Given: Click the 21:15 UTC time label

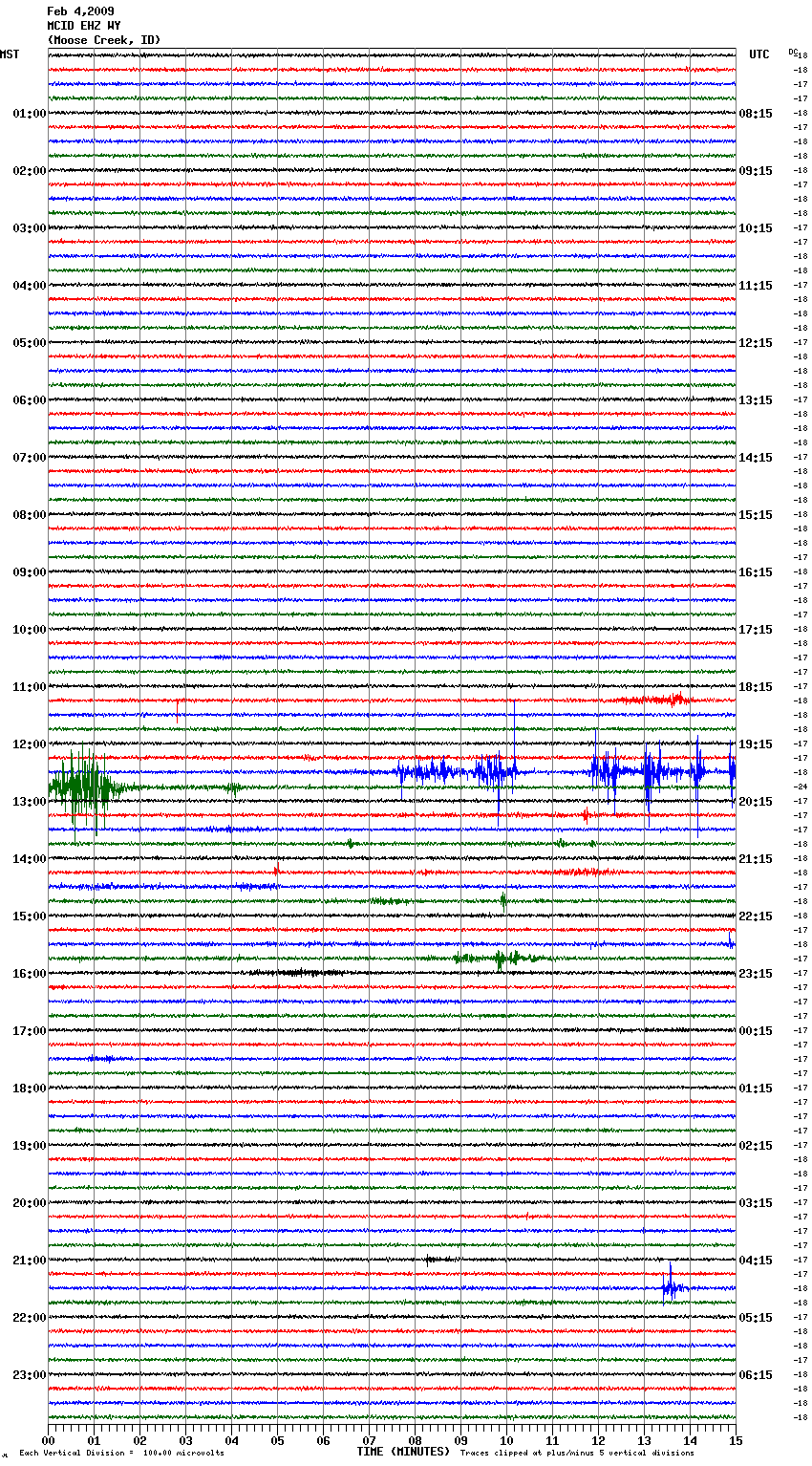Looking at the screenshot, I should pyautogui.click(x=756, y=859).
